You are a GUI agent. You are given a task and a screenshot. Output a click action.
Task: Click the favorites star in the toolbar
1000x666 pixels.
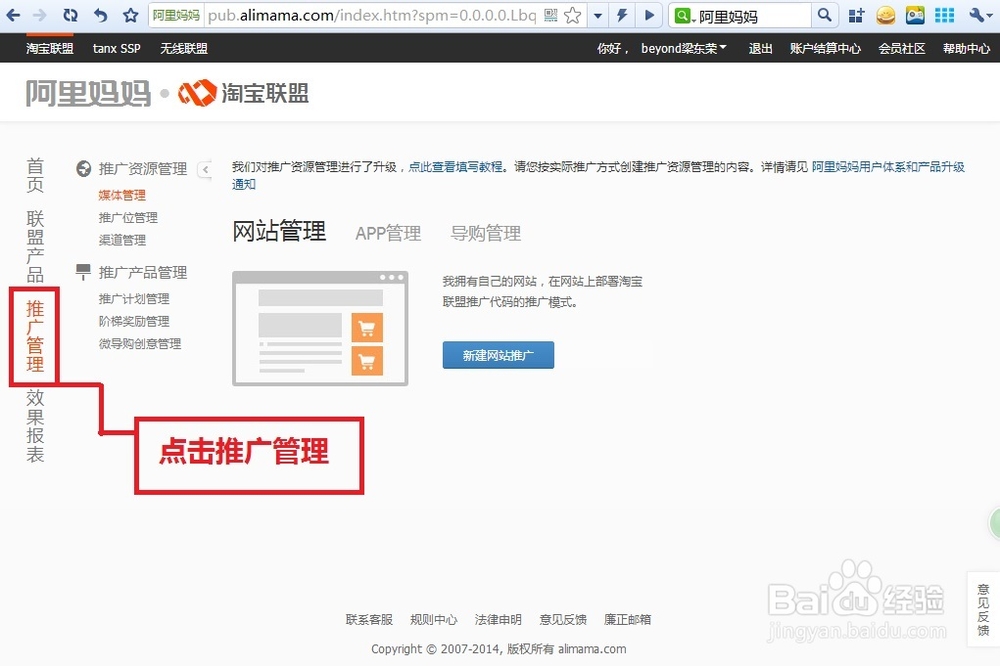tap(131, 15)
